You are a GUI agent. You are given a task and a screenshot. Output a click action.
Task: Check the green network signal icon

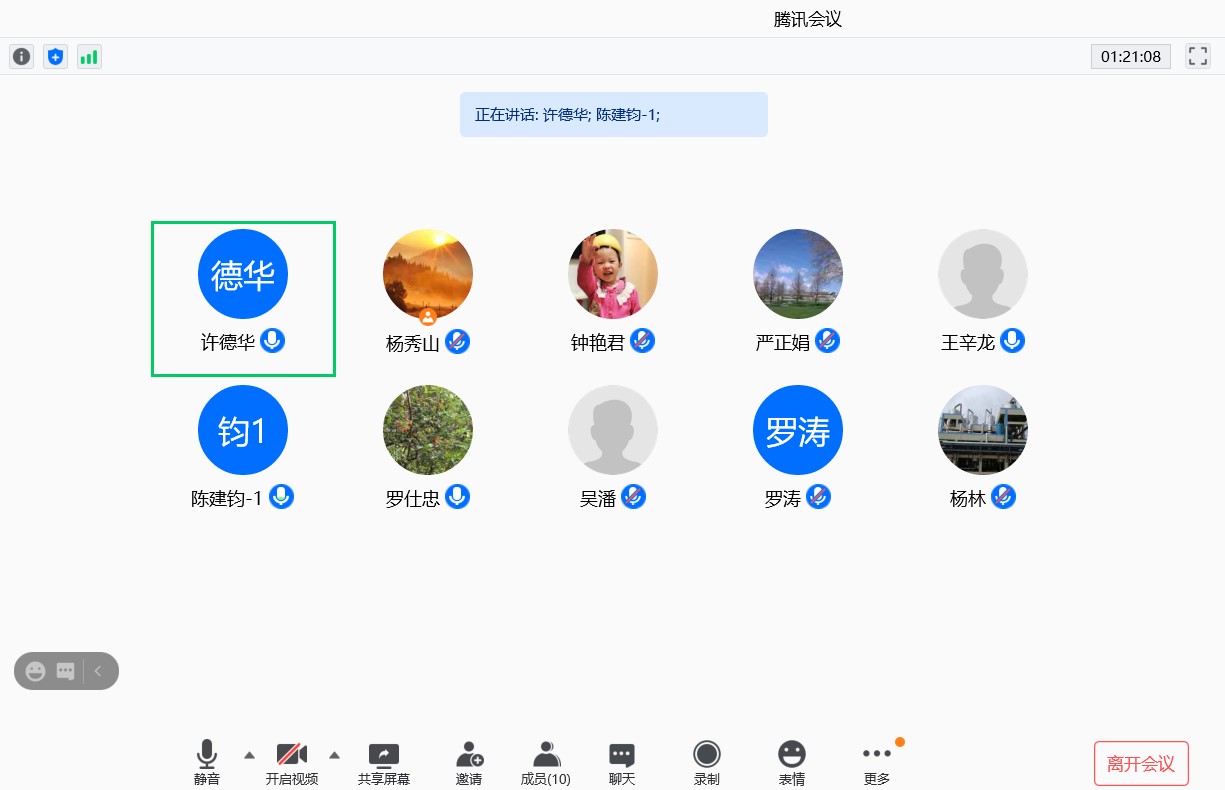[89, 57]
